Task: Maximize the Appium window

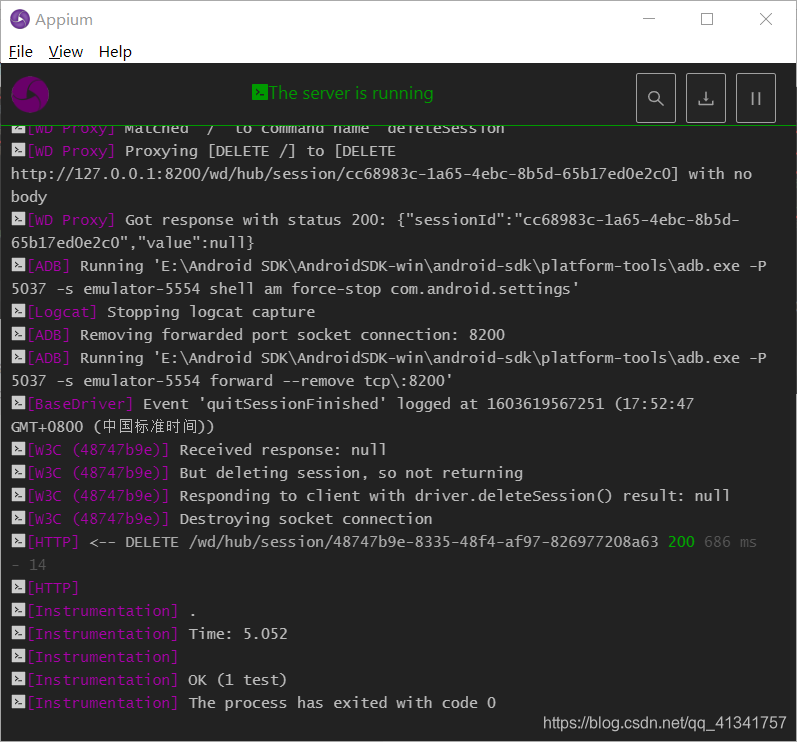Action: [707, 19]
